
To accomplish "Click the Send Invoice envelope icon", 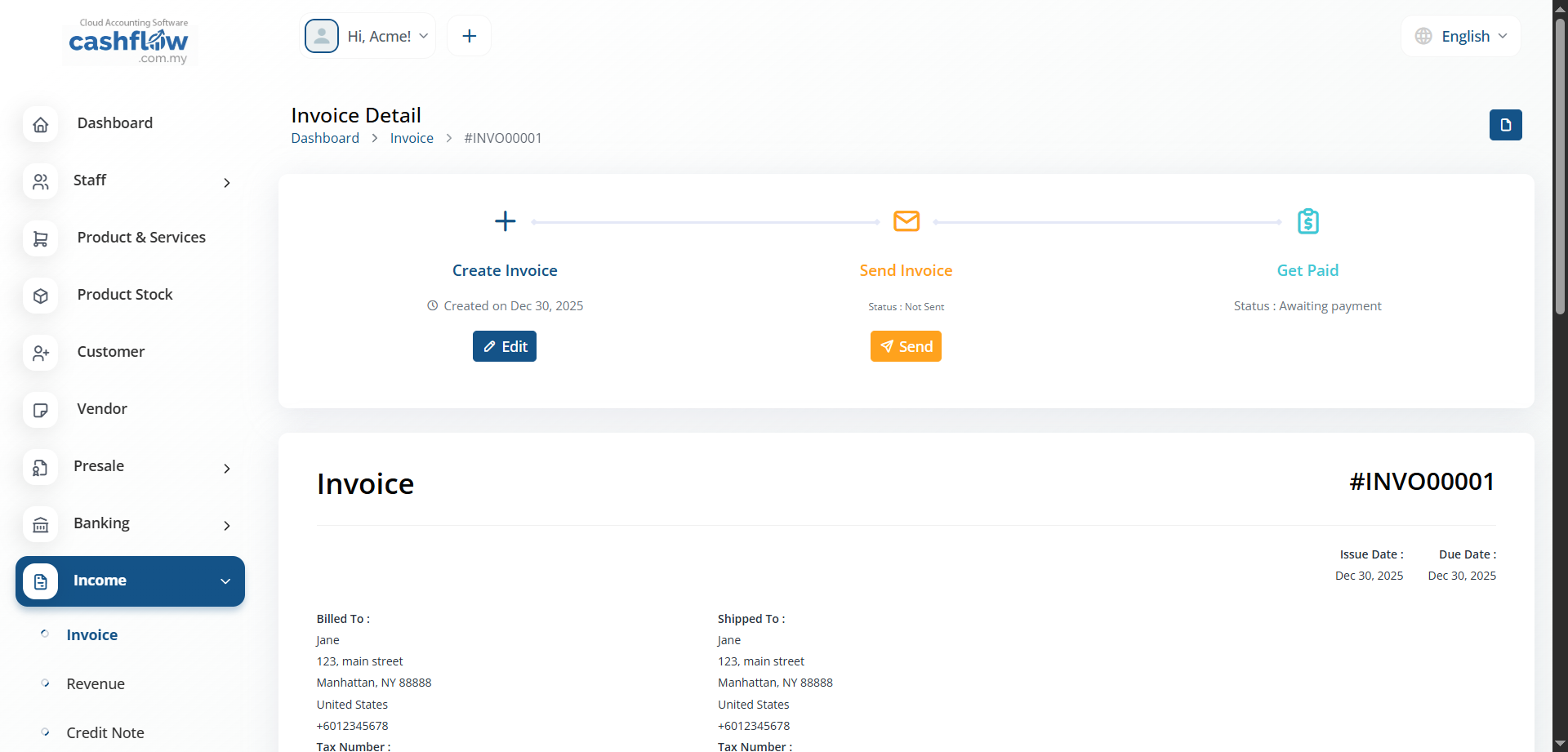I will [906, 221].
